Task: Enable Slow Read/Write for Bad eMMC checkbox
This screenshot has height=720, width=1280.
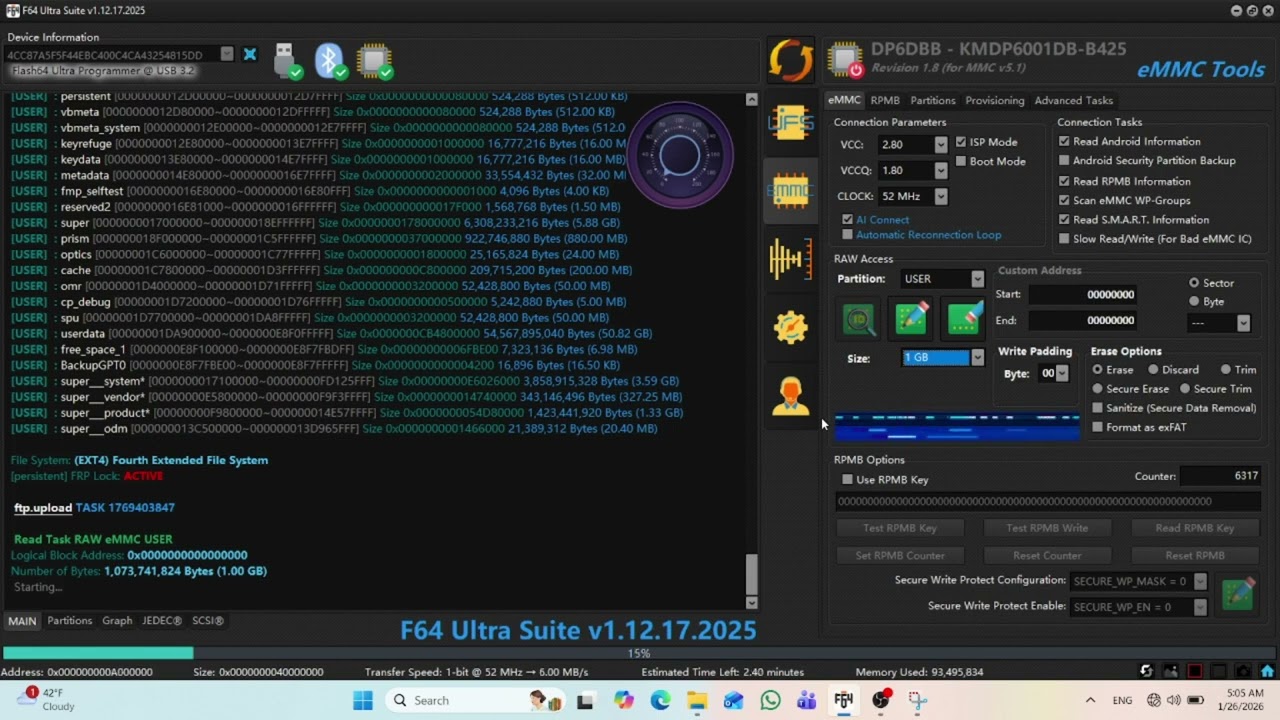Action: [1064, 239]
